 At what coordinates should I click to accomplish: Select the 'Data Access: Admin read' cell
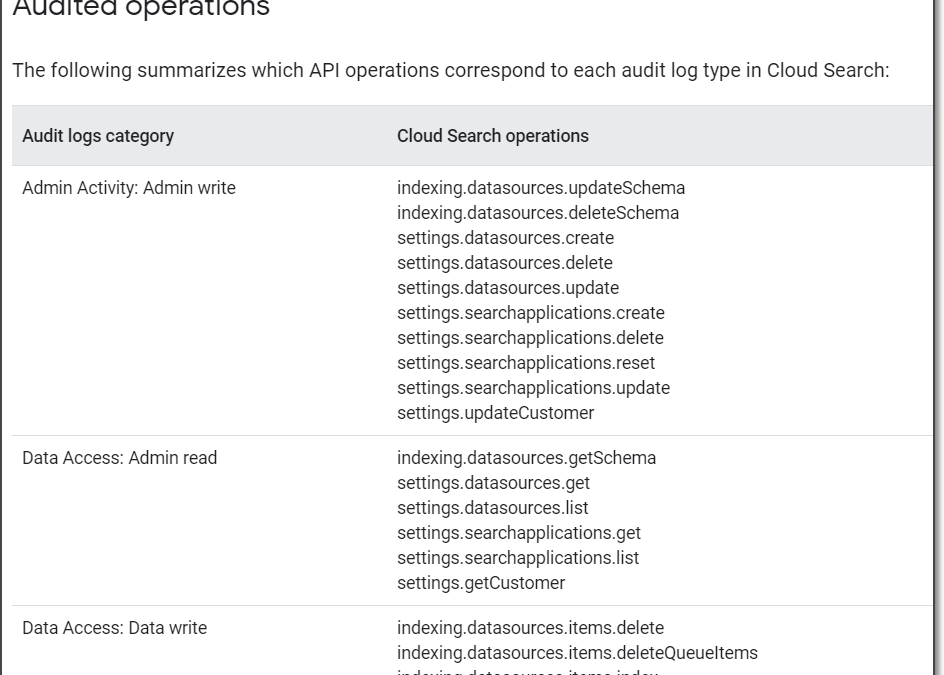(x=120, y=458)
